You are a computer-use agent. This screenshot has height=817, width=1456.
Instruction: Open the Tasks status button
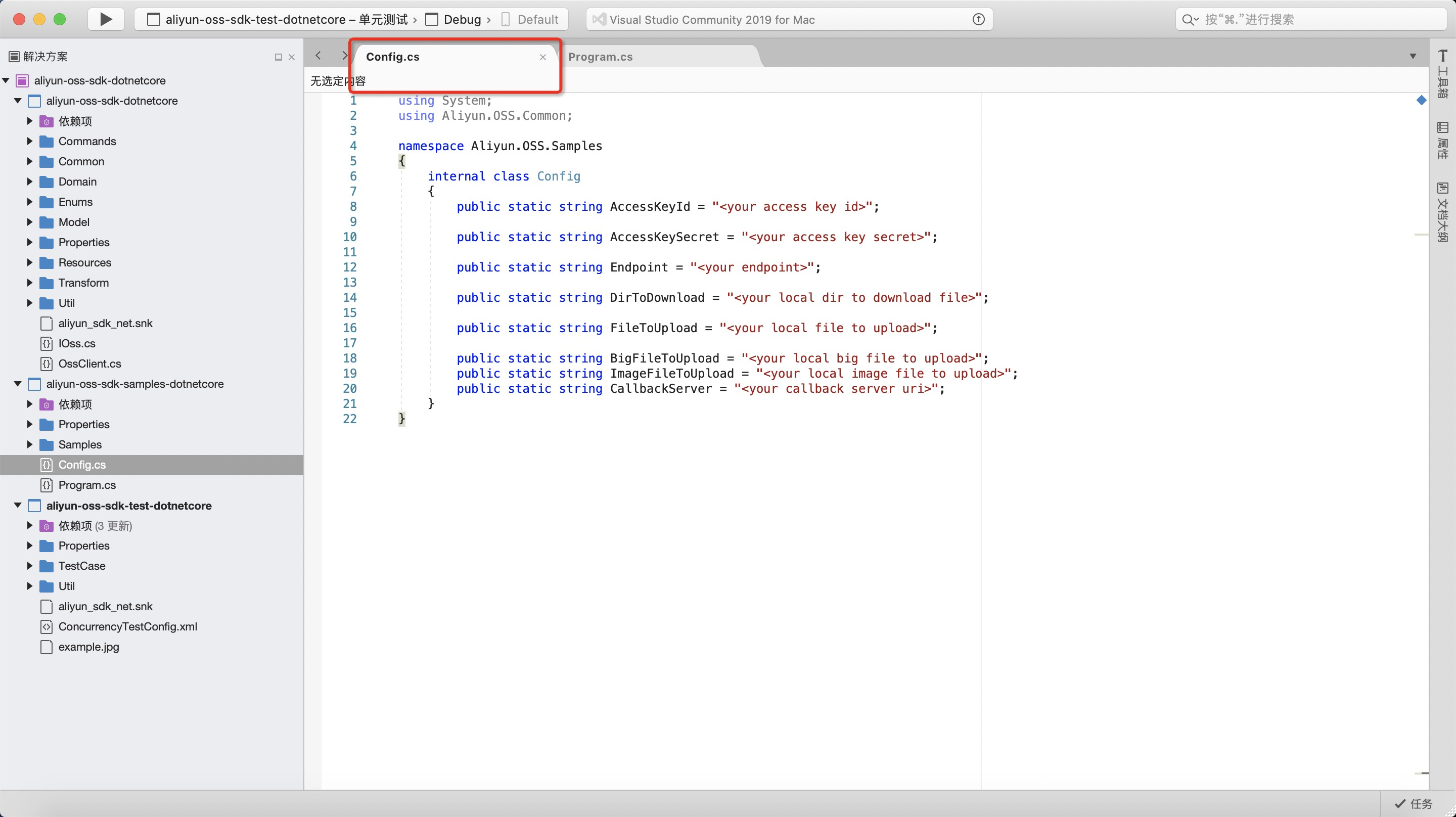pos(1414,803)
